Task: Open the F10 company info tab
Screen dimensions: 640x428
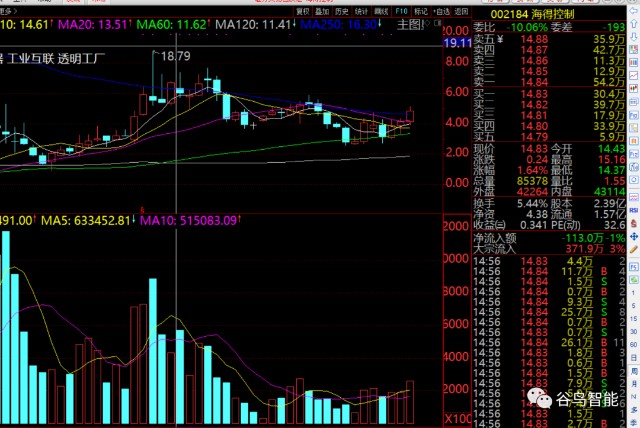Action: [401, 11]
